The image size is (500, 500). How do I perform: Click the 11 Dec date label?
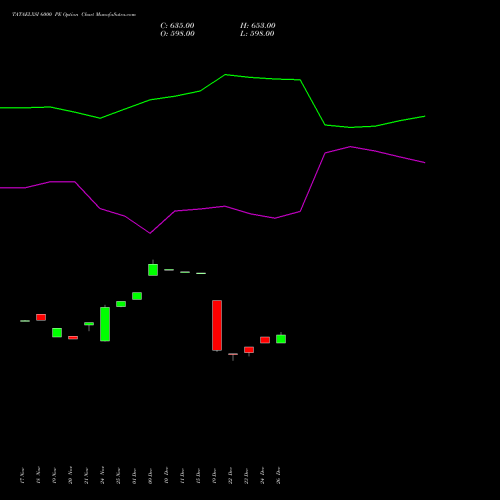tap(182, 475)
